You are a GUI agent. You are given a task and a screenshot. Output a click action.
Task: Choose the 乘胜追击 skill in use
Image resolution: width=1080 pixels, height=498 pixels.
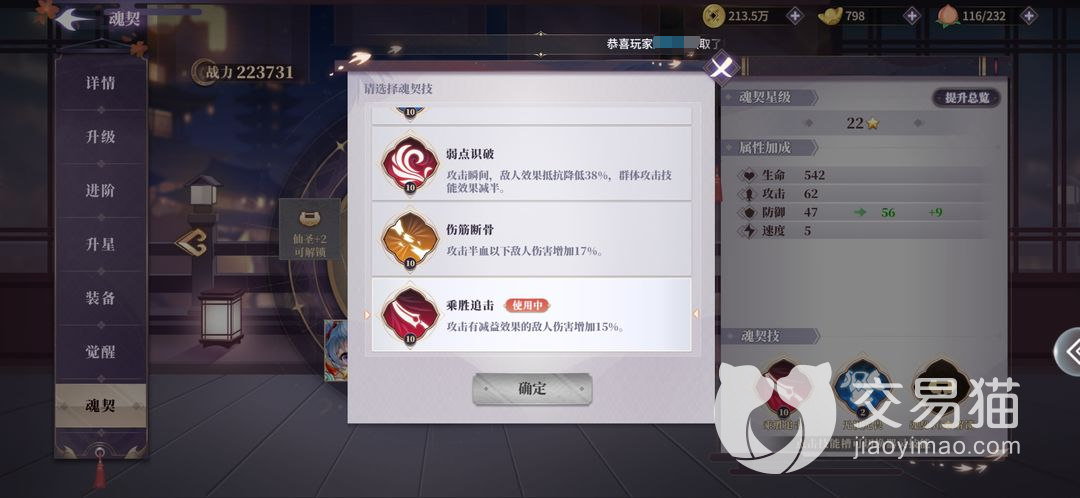point(531,315)
